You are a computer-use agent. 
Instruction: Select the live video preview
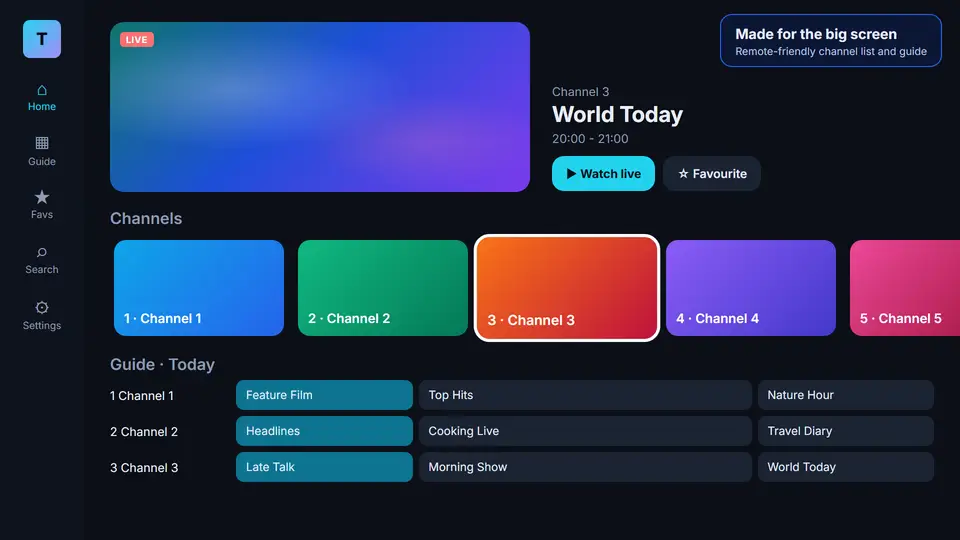[320, 107]
